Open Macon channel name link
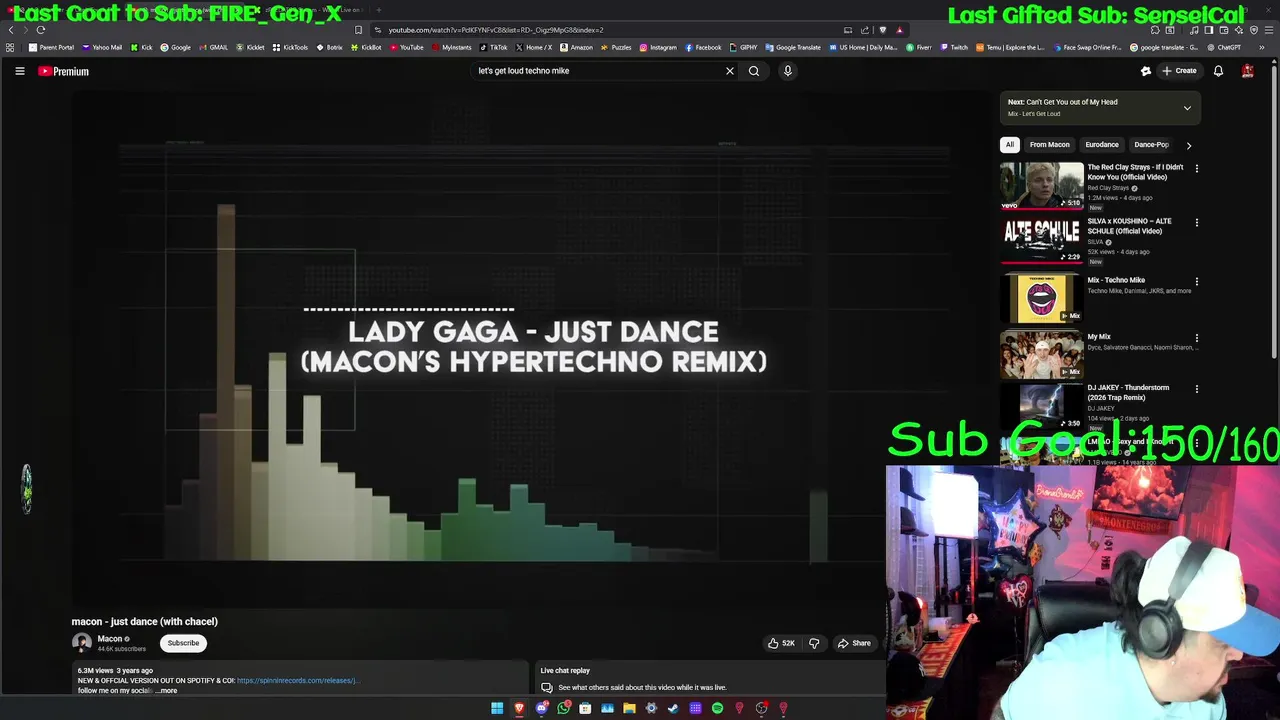Image resolution: width=1280 pixels, height=720 pixels. pos(110,639)
